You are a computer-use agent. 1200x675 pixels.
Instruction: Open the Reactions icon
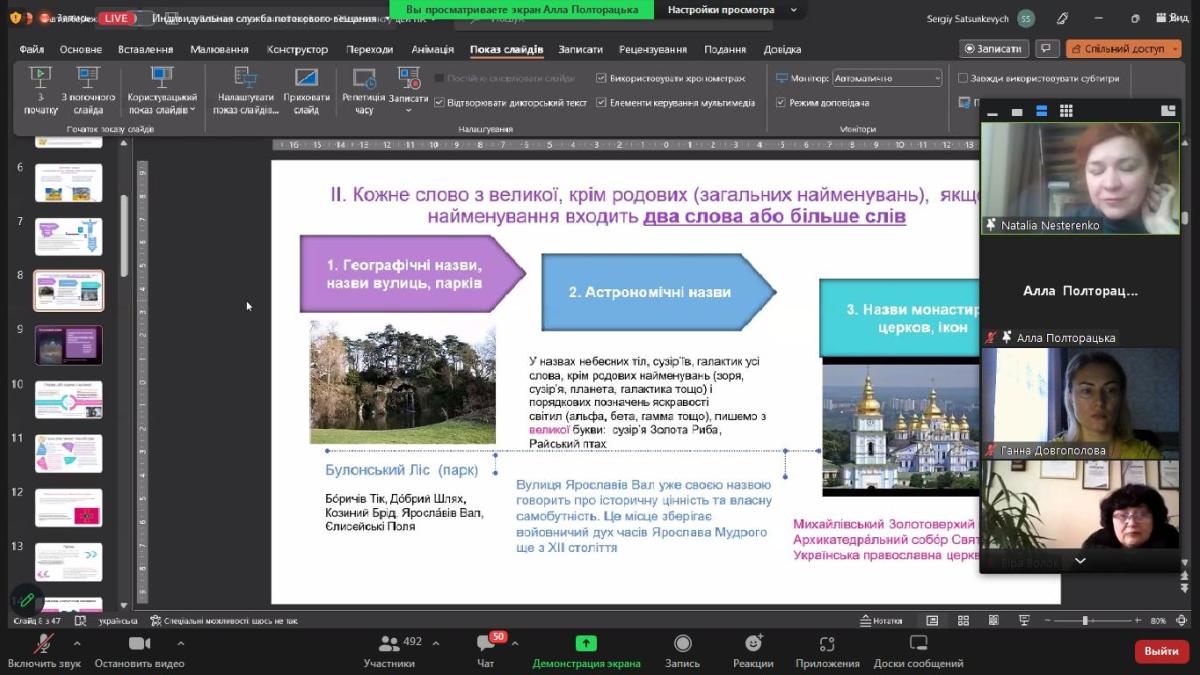tap(753, 643)
